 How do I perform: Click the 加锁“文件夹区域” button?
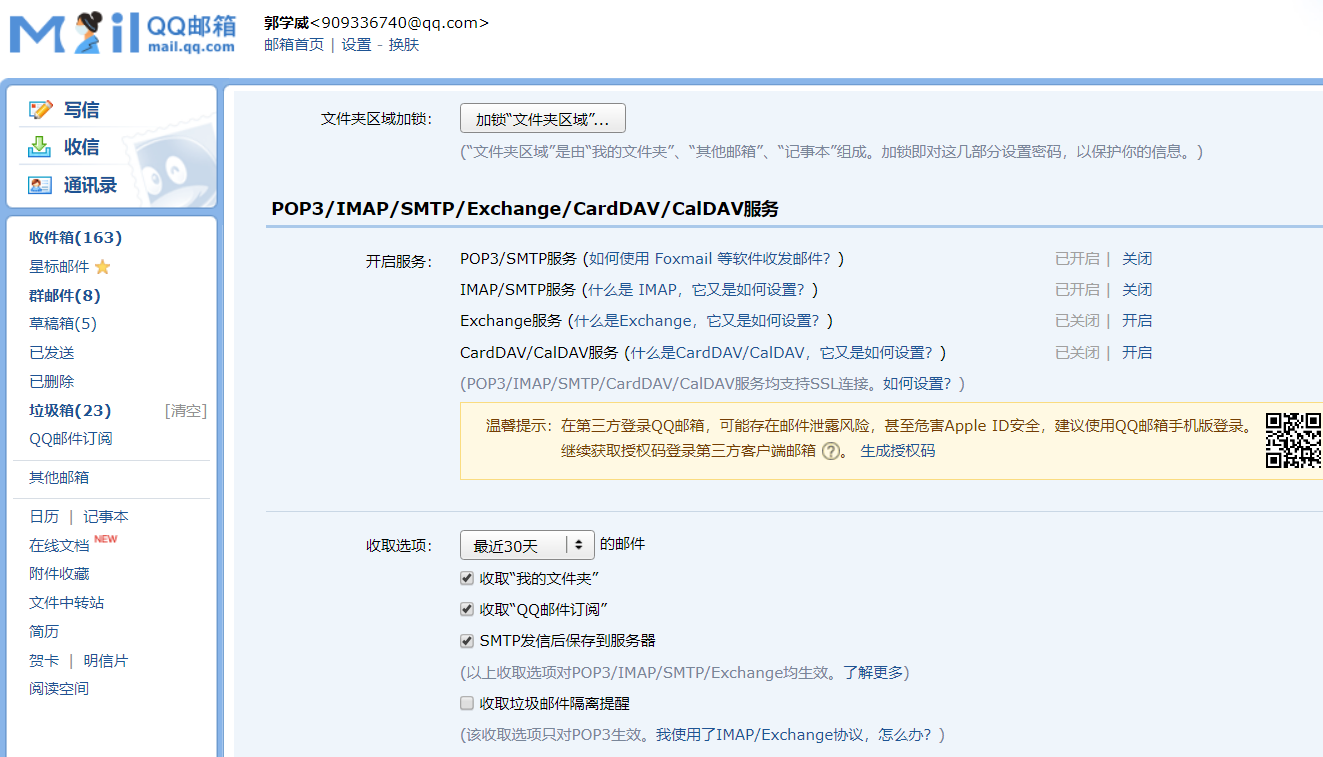[x=542, y=119]
